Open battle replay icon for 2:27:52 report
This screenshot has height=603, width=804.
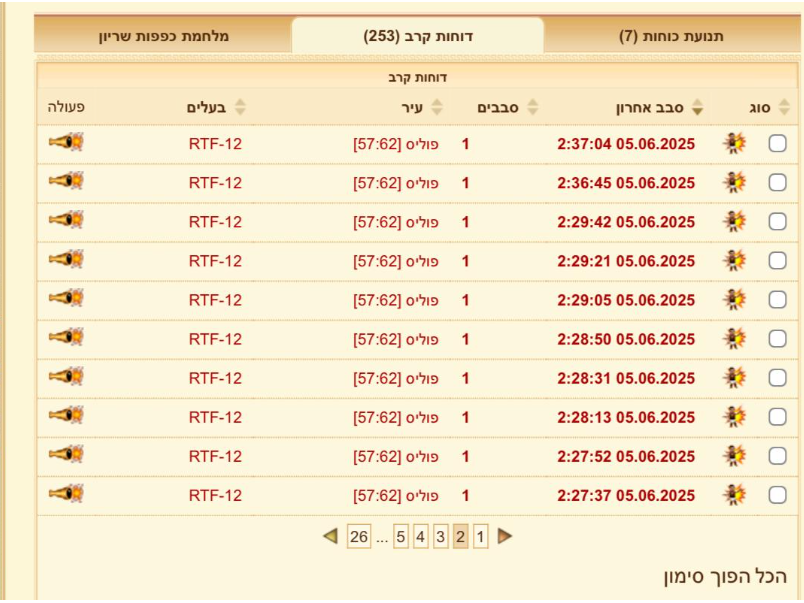click(66, 454)
